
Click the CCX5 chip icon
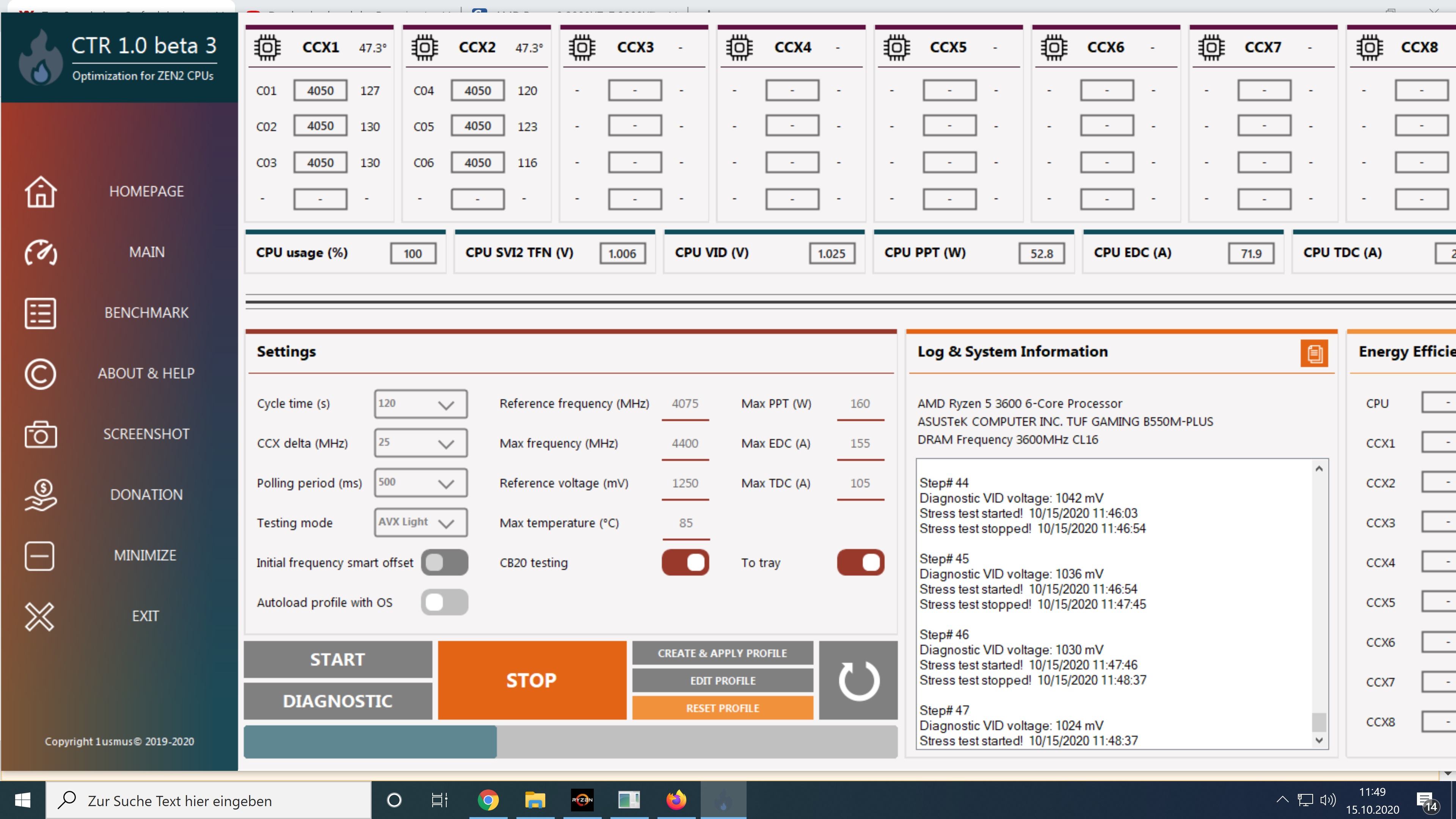[x=896, y=47]
